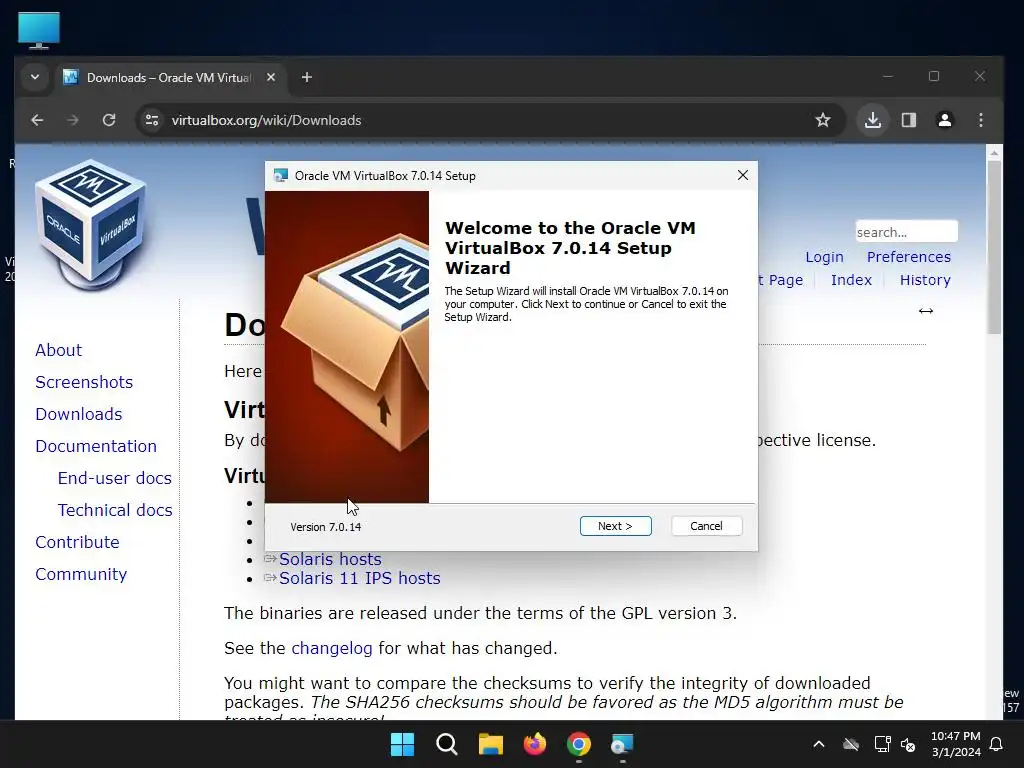Toggle Chrome side panel
The width and height of the screenshot is (1024, 768).
[908, 120]
